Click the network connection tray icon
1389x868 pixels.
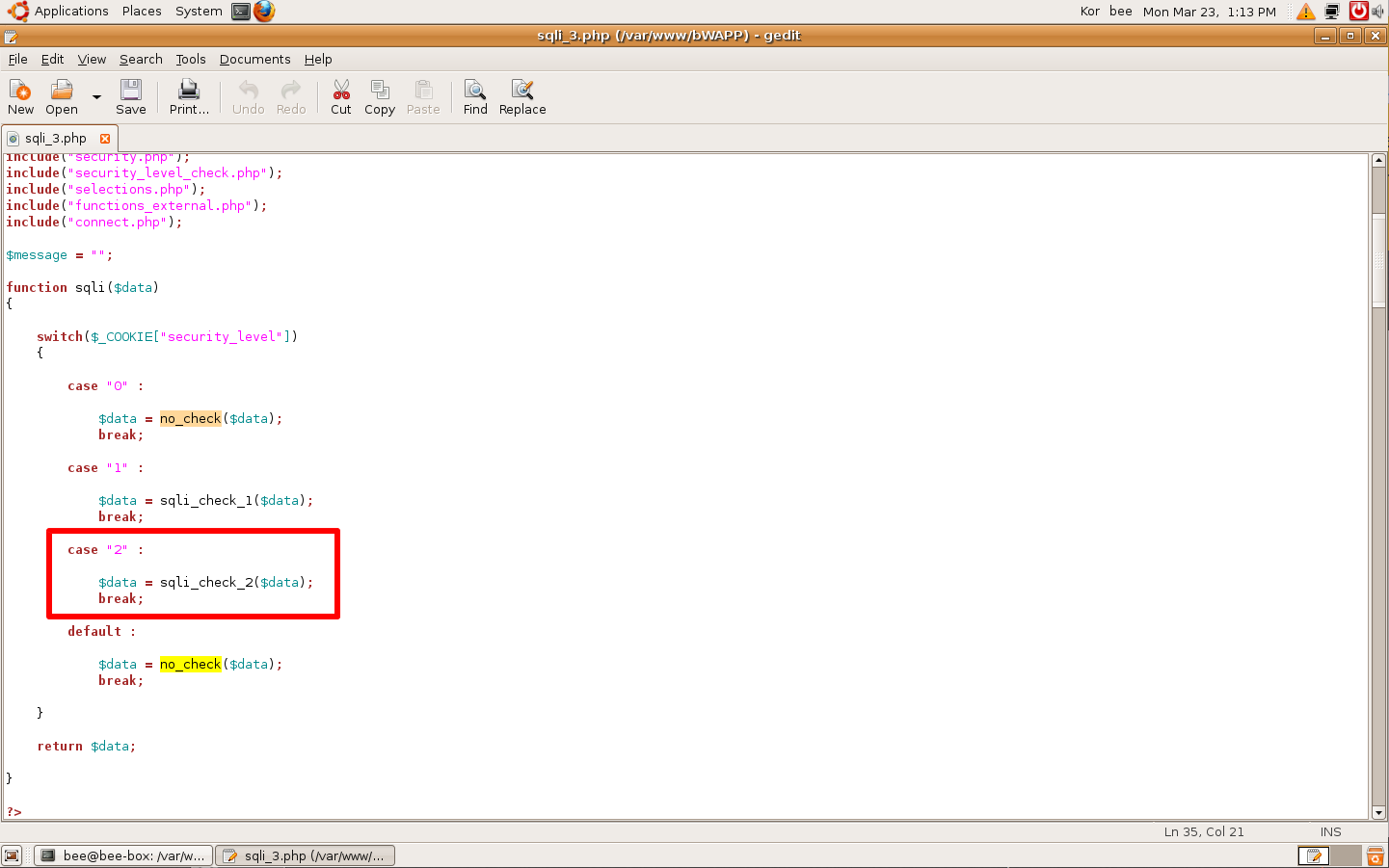[1332, 12]
